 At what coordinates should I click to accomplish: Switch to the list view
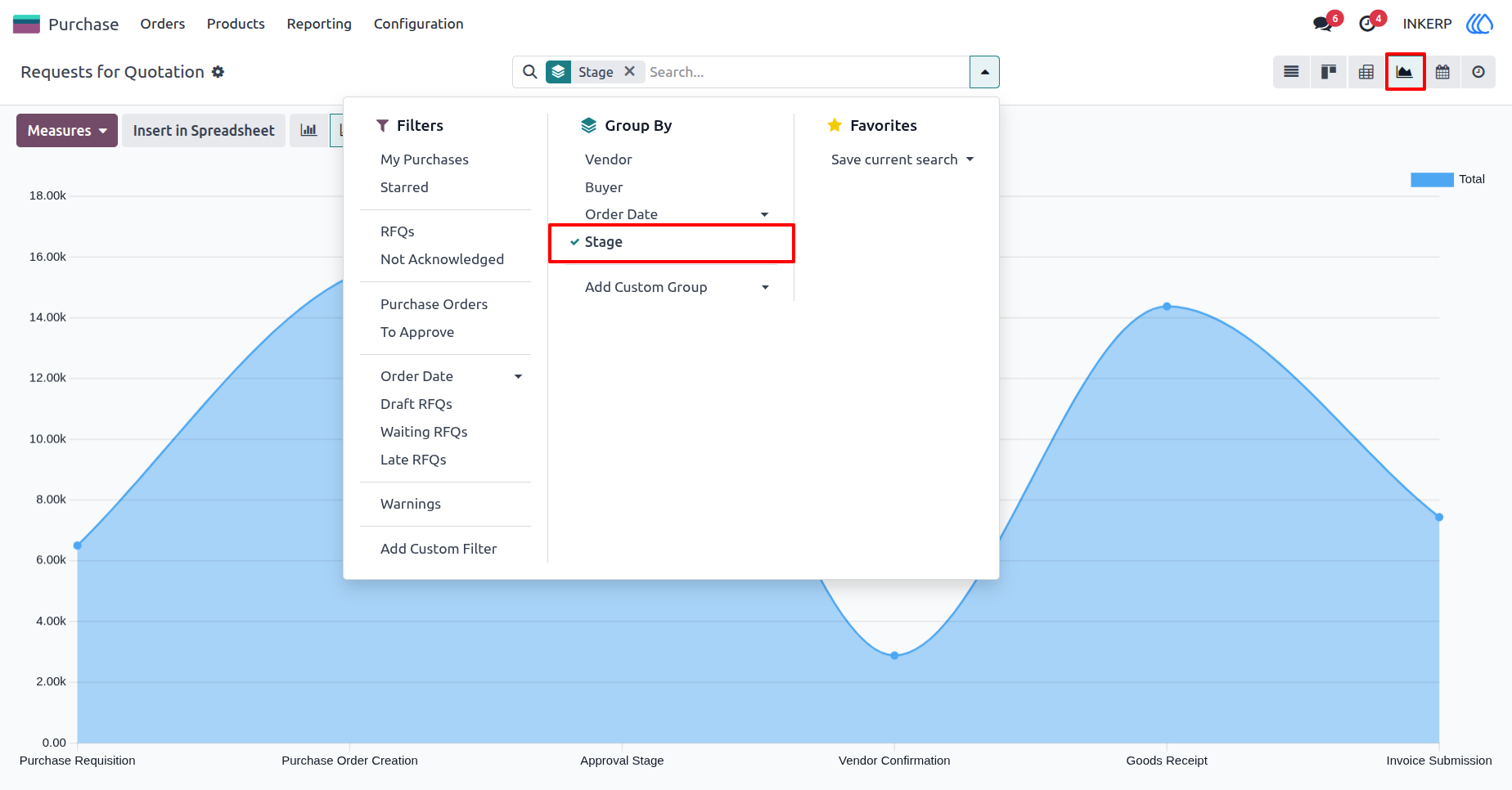click(1291, 72)
